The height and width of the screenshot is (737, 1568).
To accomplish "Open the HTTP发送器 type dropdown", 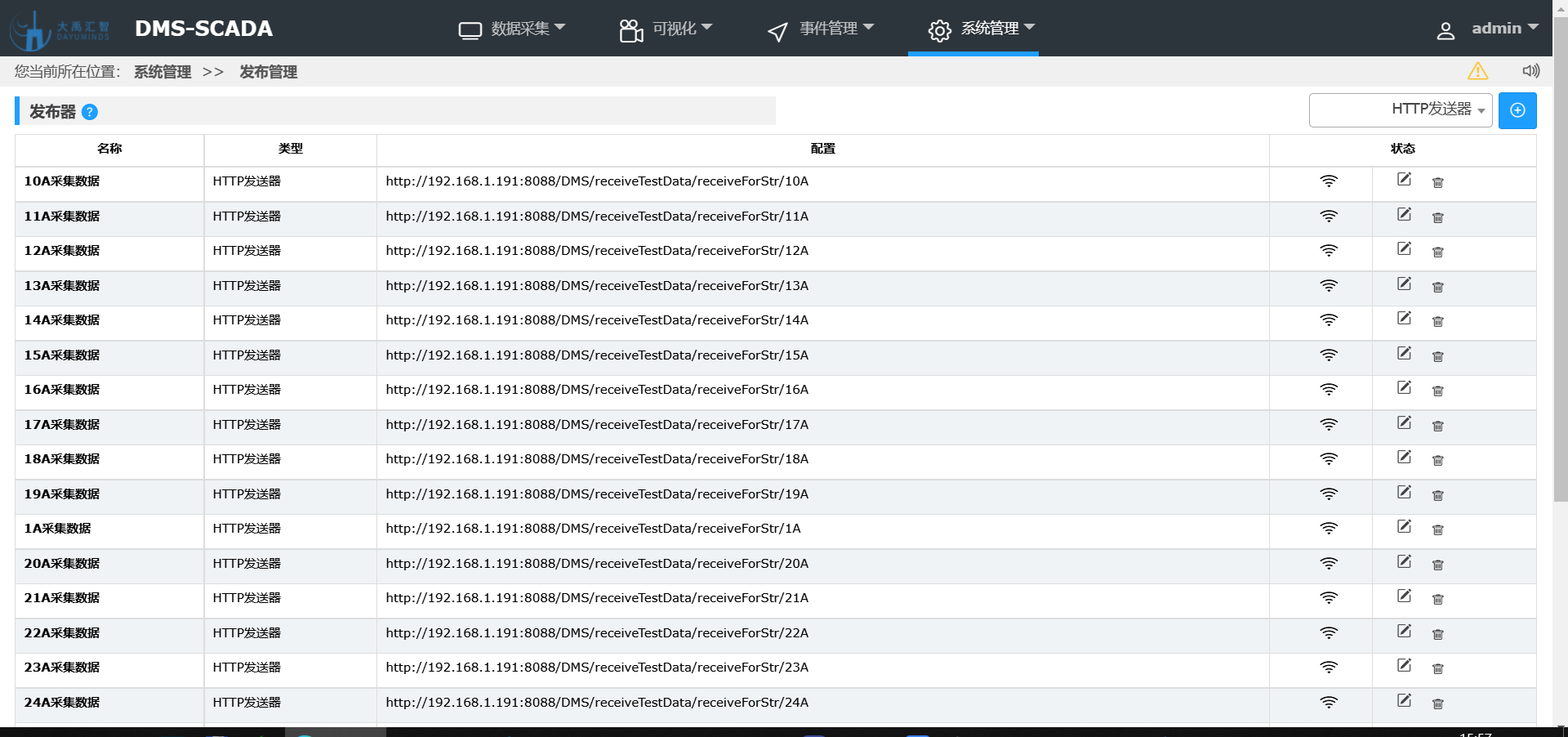I will point(1400,110).
